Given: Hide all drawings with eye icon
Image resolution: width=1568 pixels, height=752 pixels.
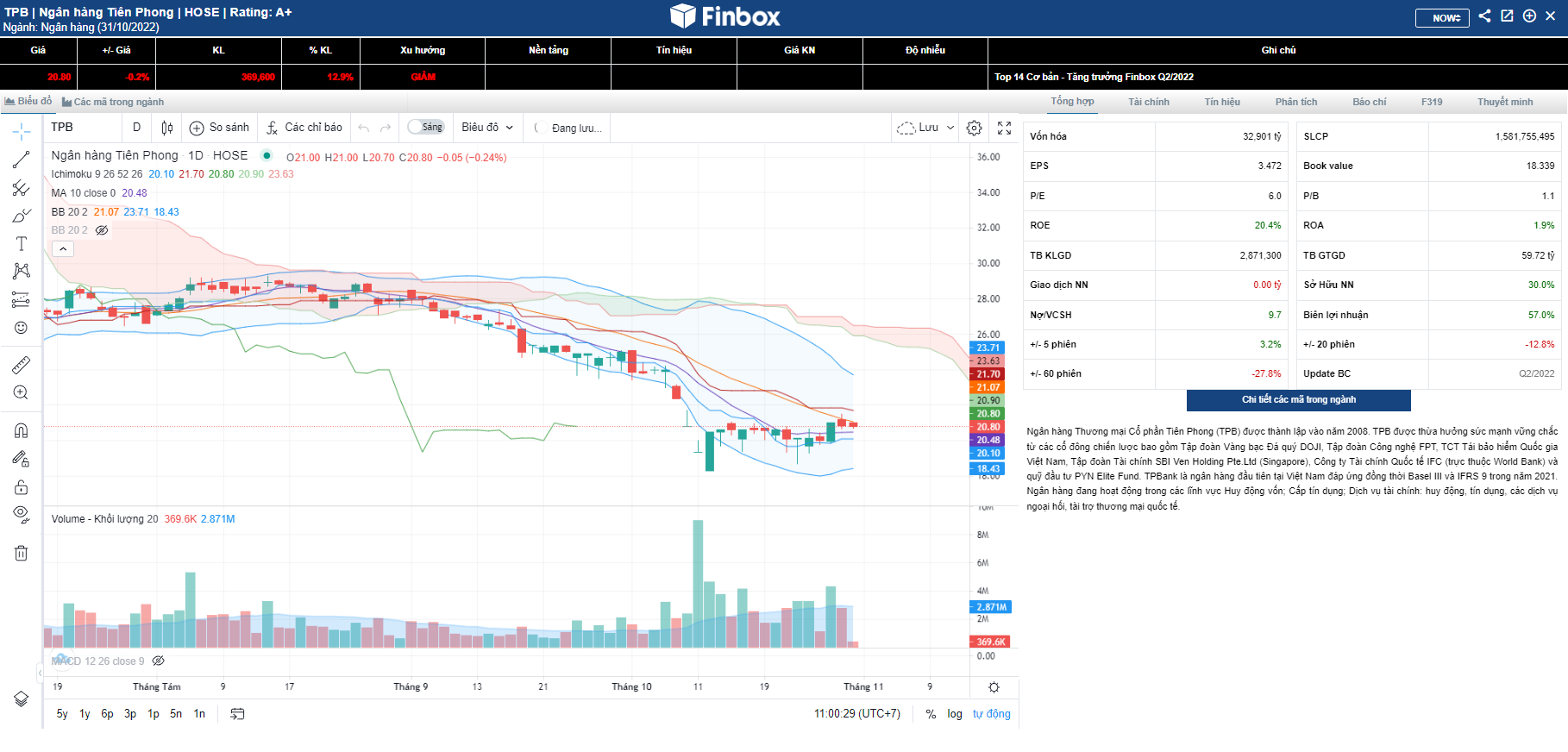Looking at the screenshot, I should [22, 515].
